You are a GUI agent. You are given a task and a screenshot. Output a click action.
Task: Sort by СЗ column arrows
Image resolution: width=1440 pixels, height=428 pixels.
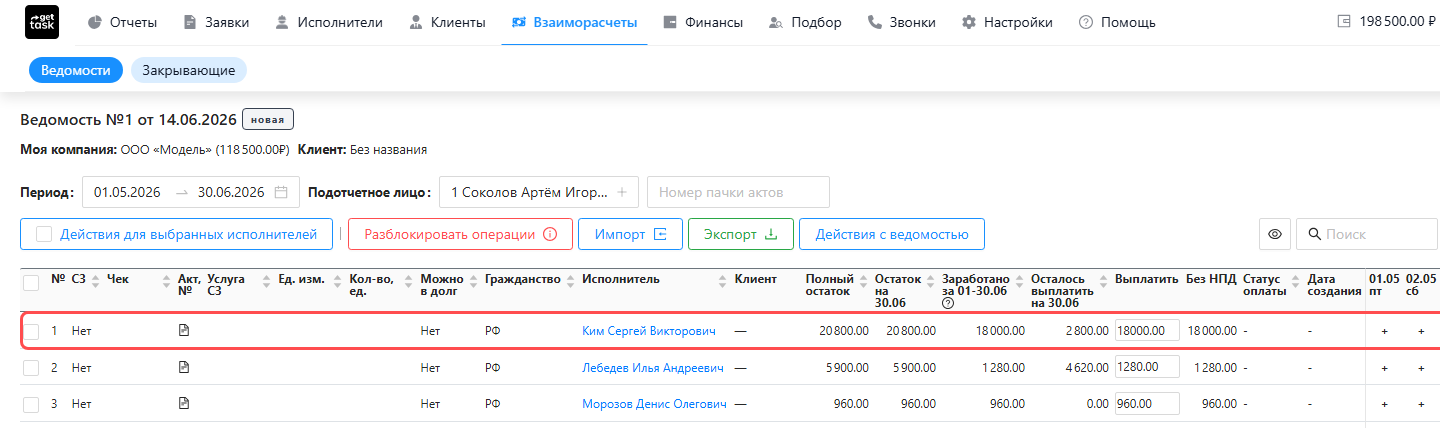[95, 283]
